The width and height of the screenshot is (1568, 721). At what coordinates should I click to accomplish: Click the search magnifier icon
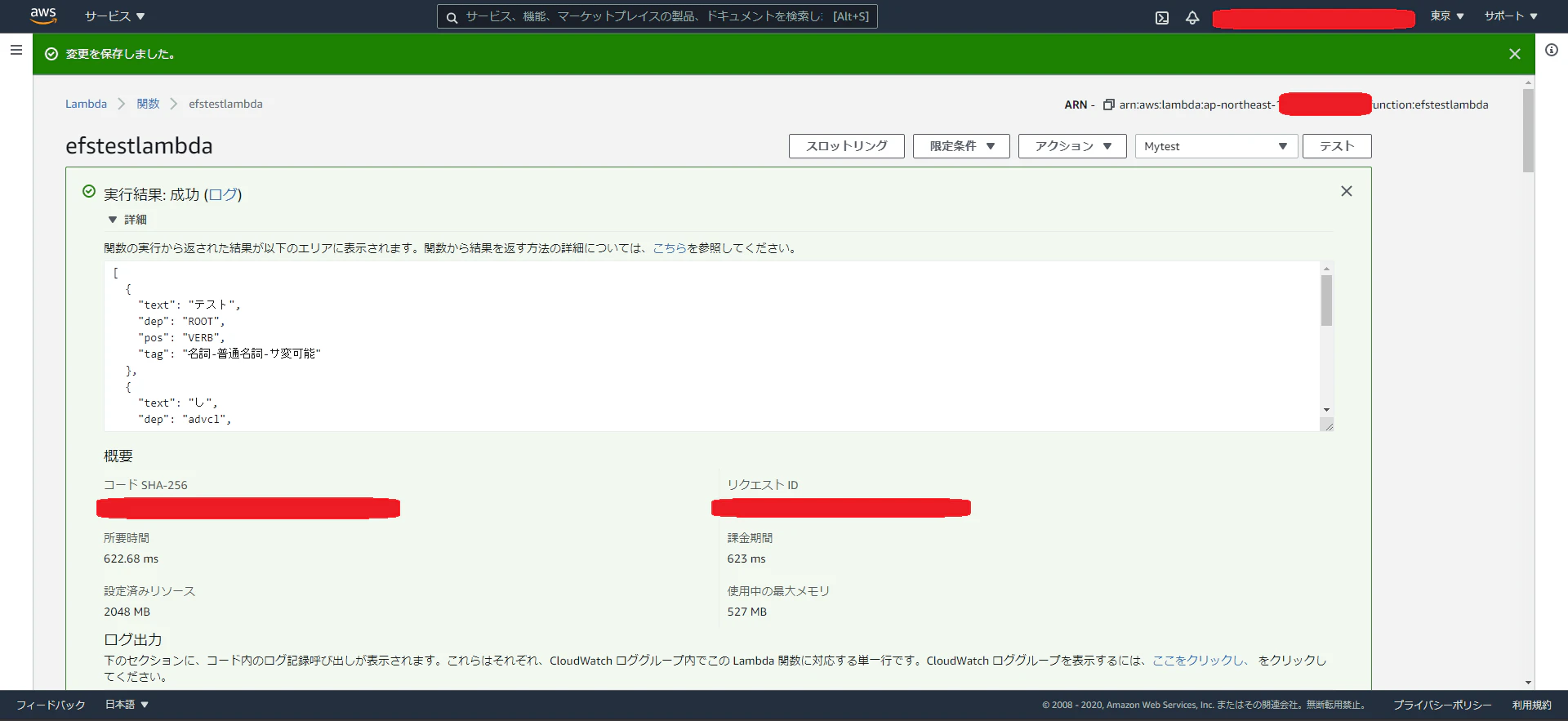(x=452, y=17)
